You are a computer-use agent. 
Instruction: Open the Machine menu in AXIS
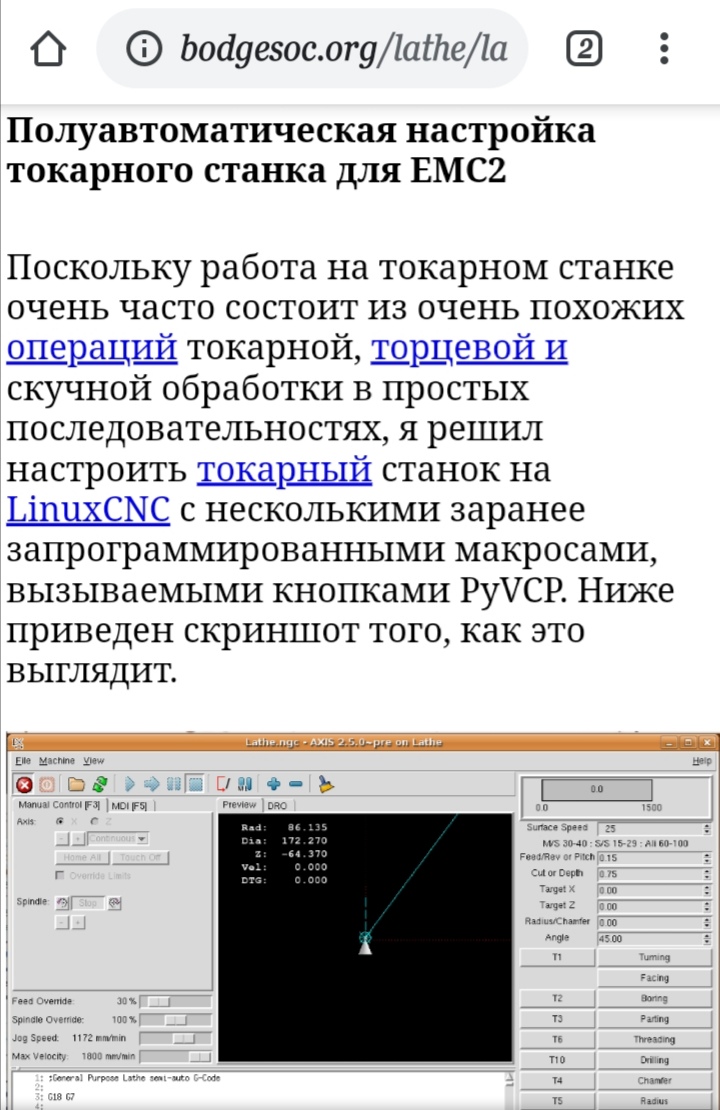[x=57, y=760]
